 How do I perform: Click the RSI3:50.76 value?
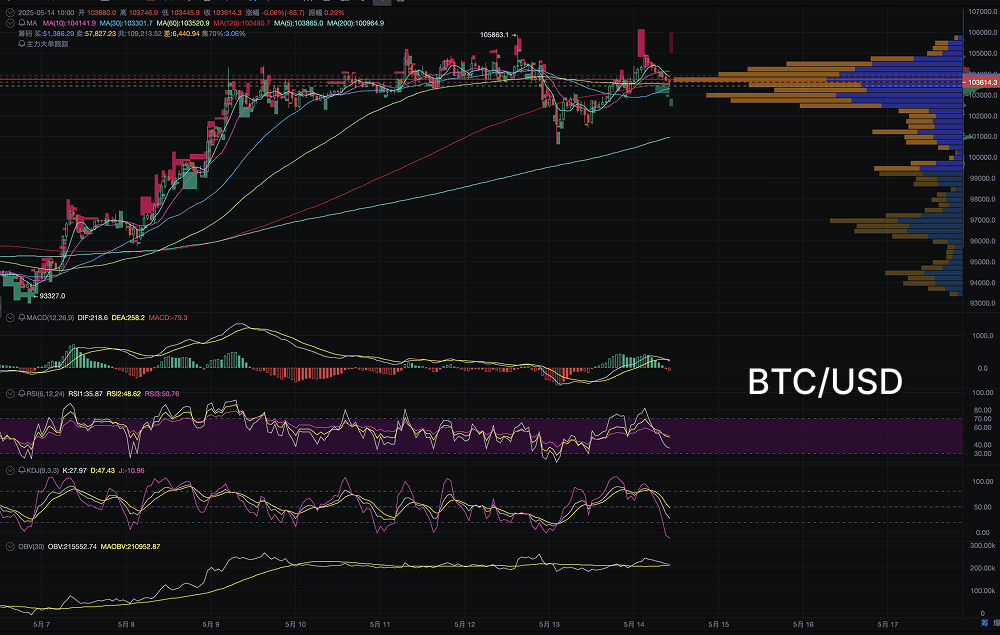click(x=162, y=394)
